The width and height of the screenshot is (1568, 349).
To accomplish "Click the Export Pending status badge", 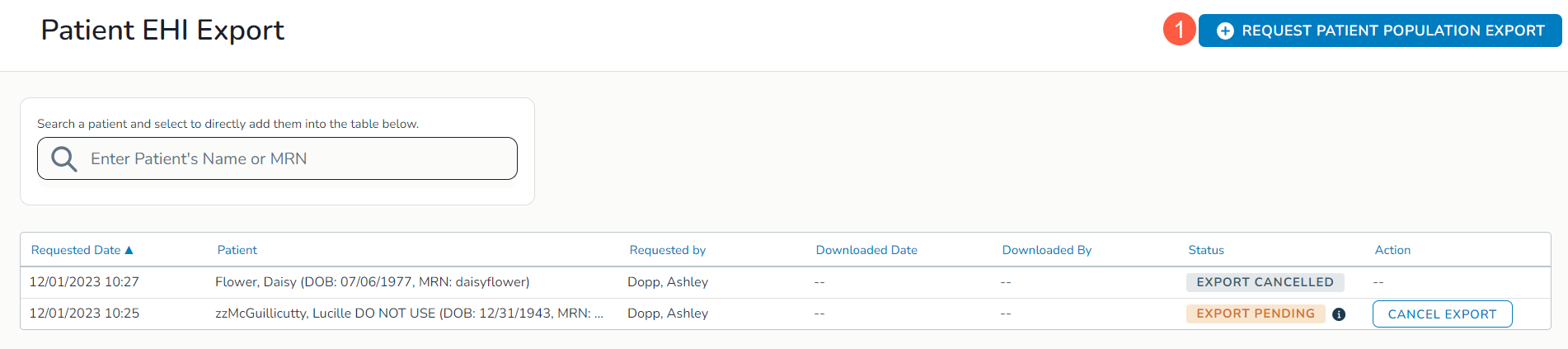I will (x=1255, y=314).
